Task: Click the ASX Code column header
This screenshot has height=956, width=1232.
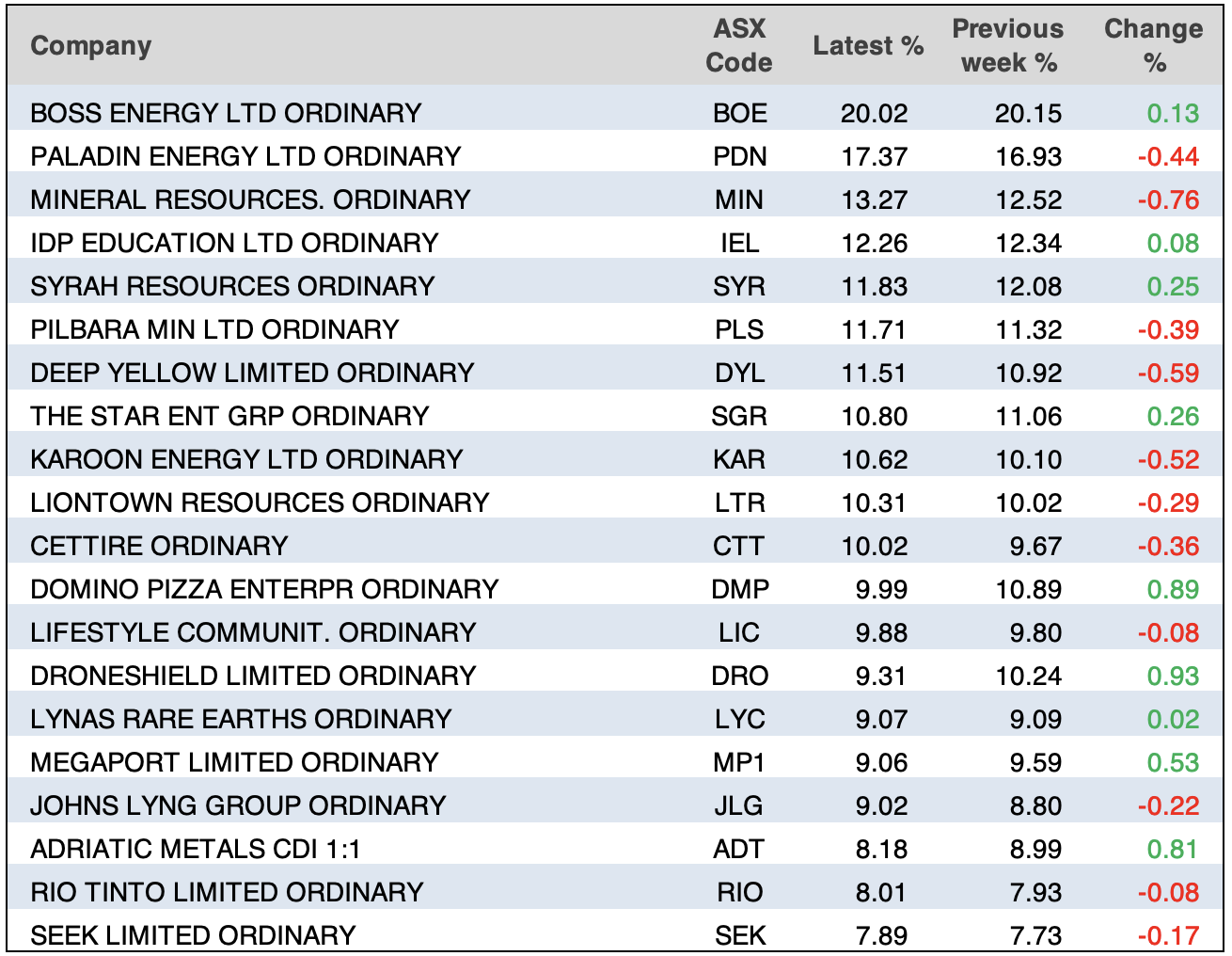Action: pos(738,46)
